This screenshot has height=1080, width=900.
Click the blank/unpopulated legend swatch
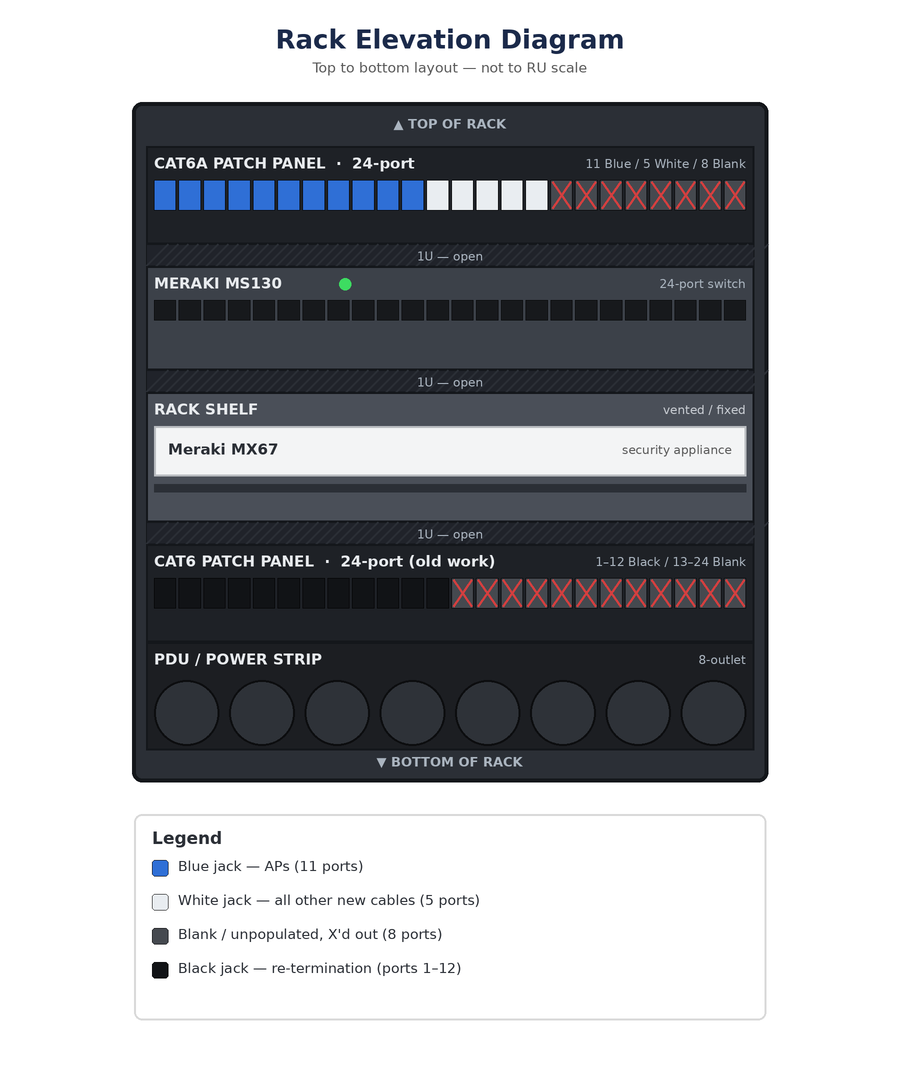click(x=160, y=936)
